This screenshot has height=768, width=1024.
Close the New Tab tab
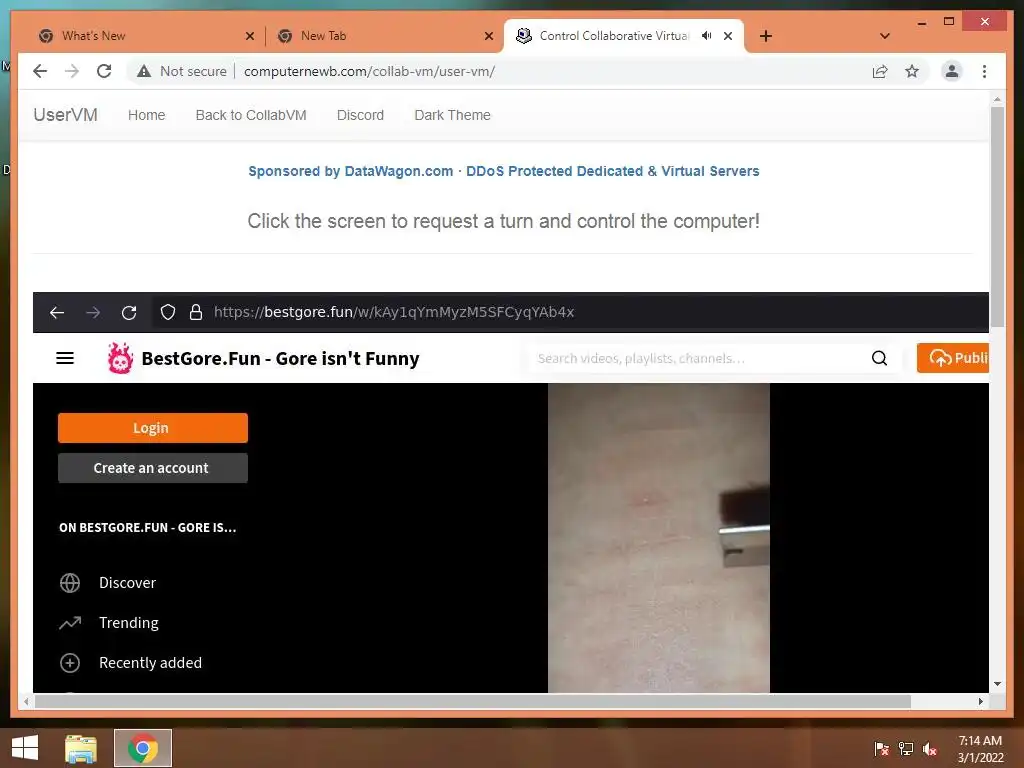(488, 36)
